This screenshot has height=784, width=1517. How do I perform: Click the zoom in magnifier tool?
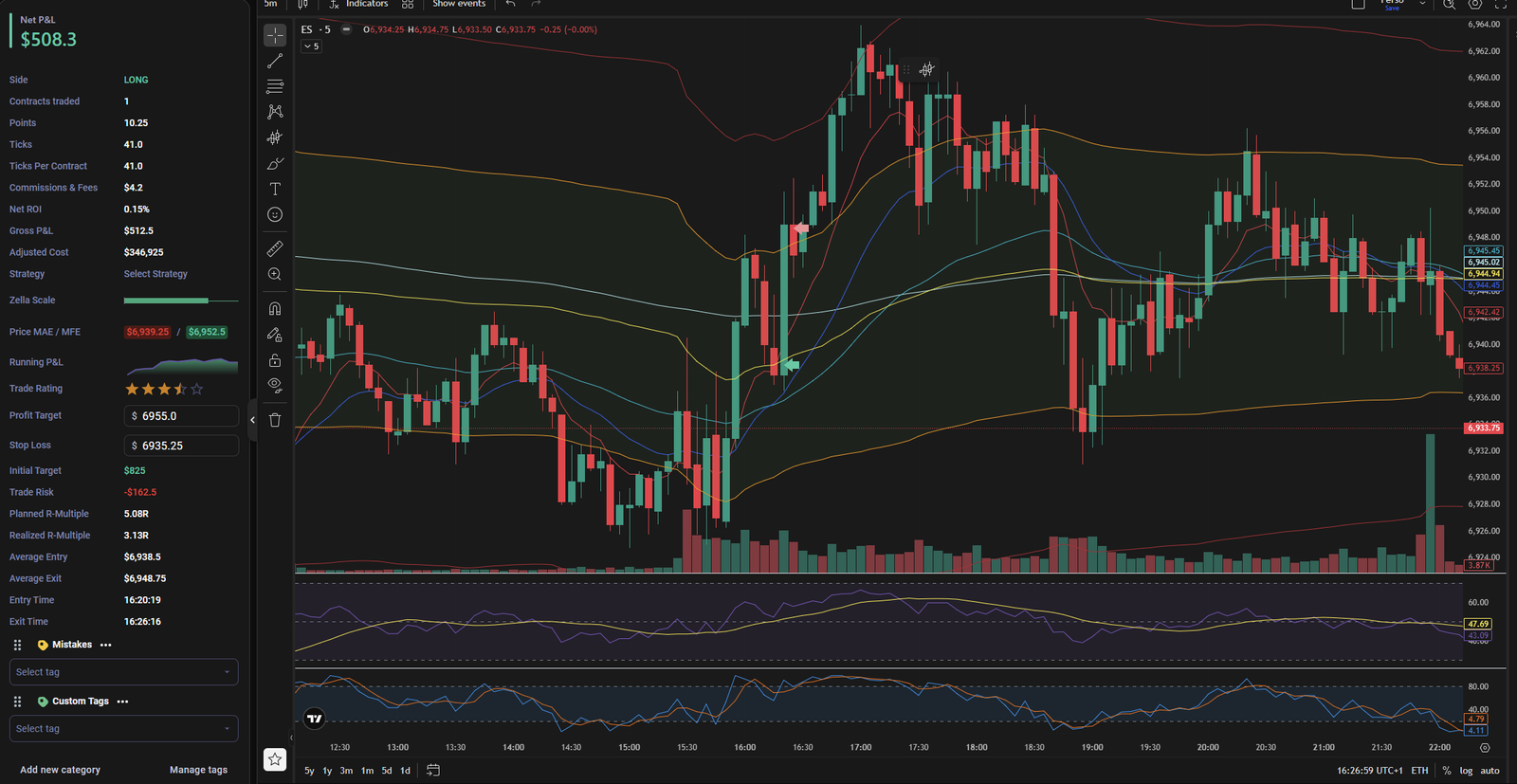tap(275, 274)
